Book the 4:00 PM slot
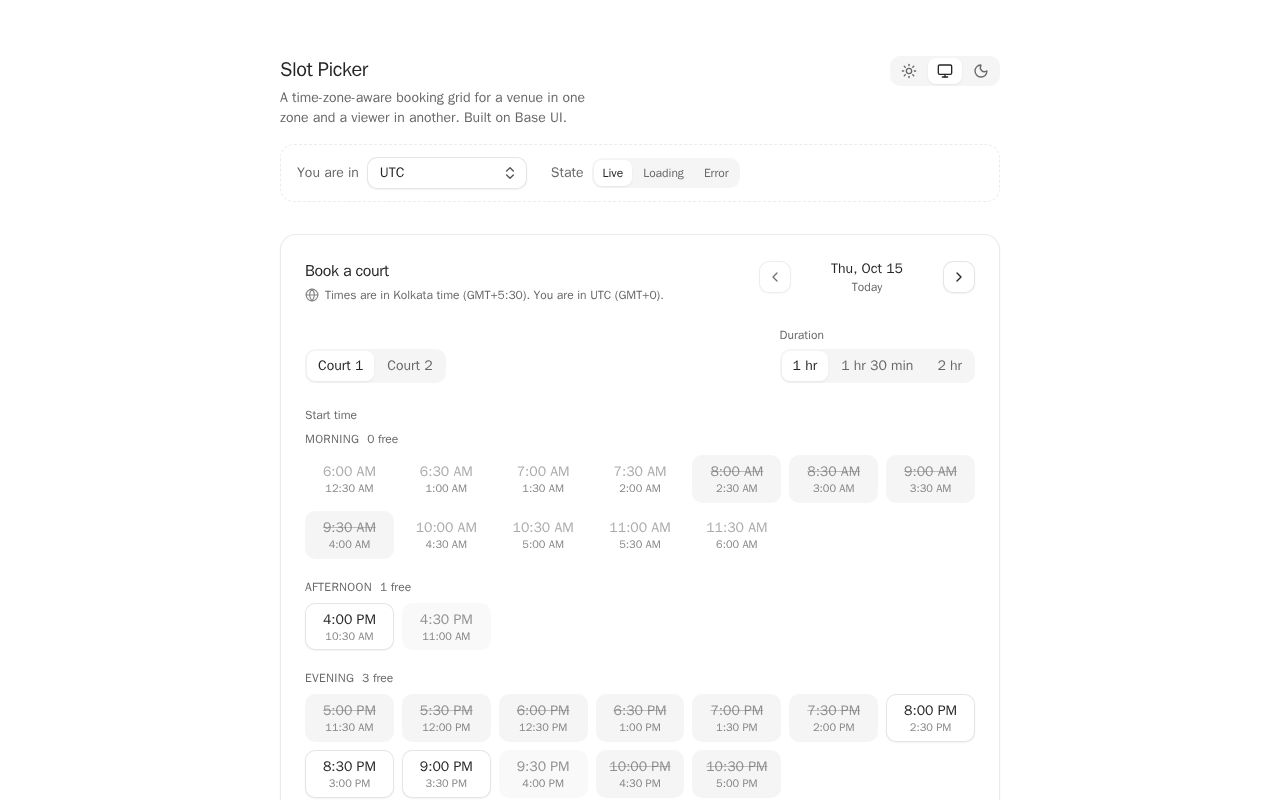 349,627
